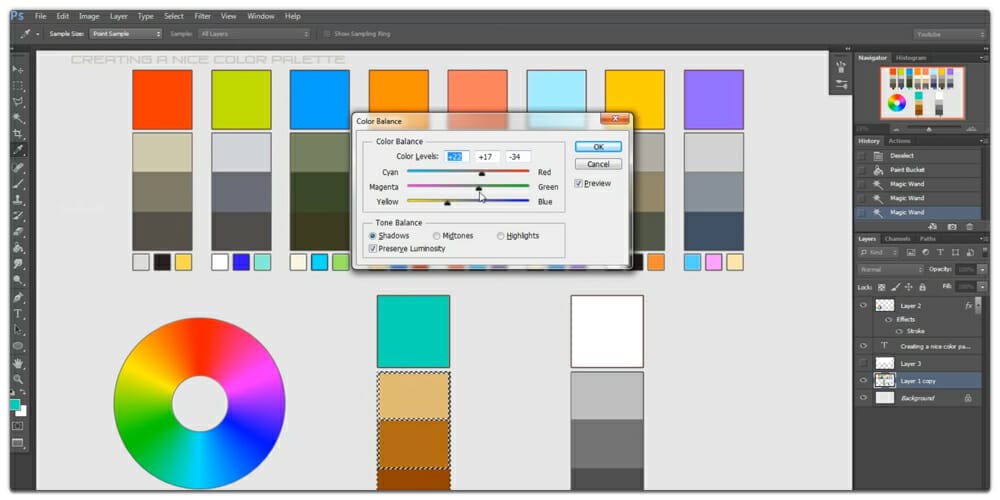
Task: Click the type layer filter icon
Action: (940, 253)
